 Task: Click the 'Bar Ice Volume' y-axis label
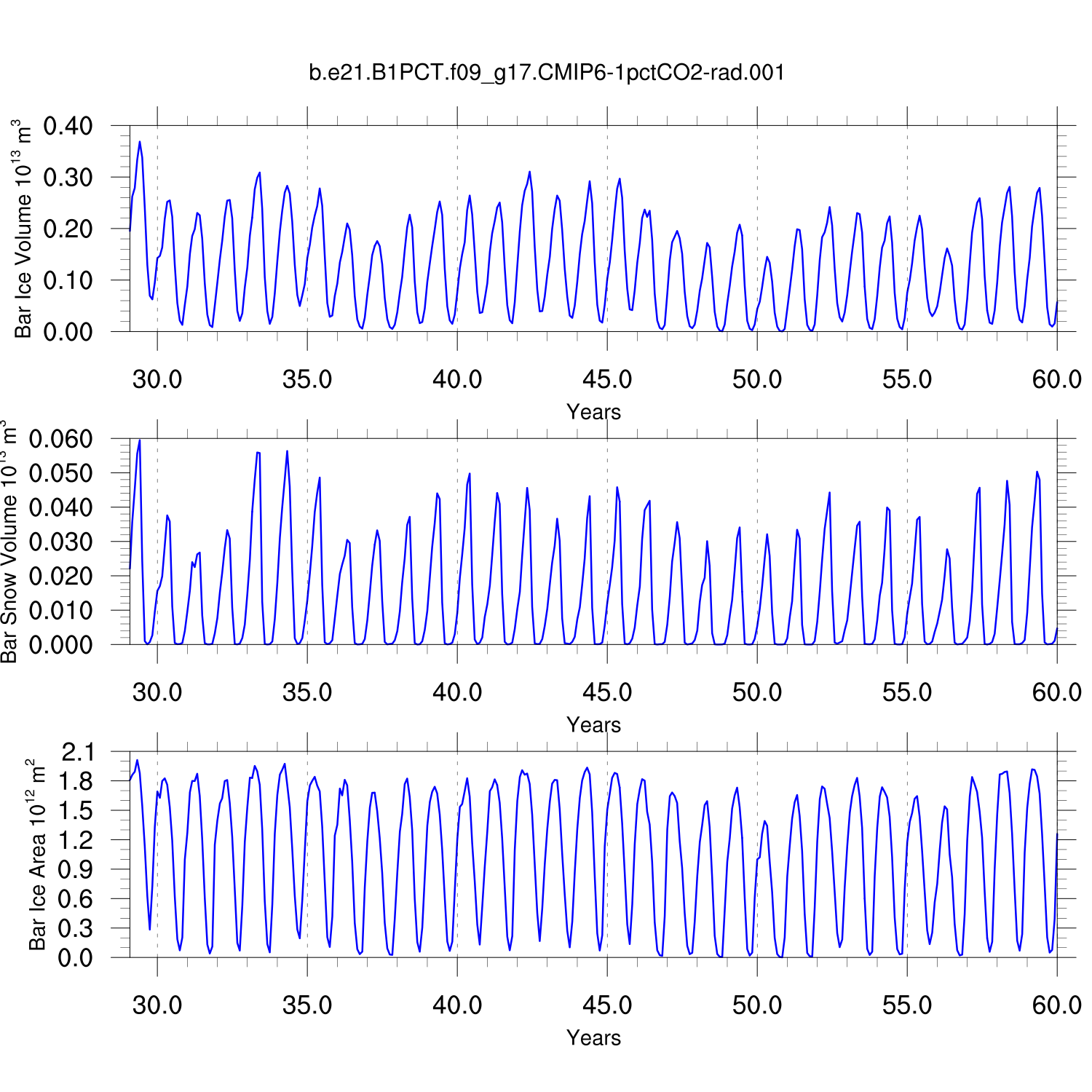23,229
